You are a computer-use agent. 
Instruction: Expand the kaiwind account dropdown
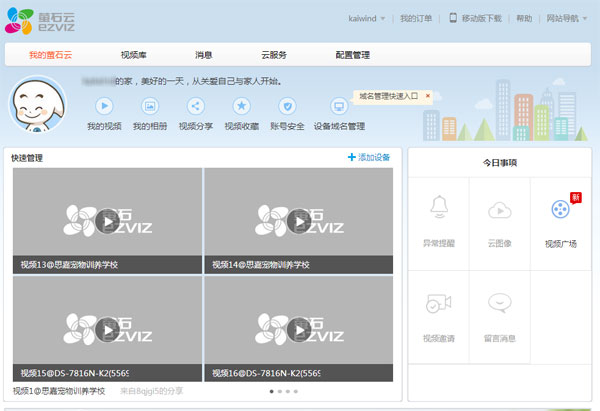tap(367, 18)
